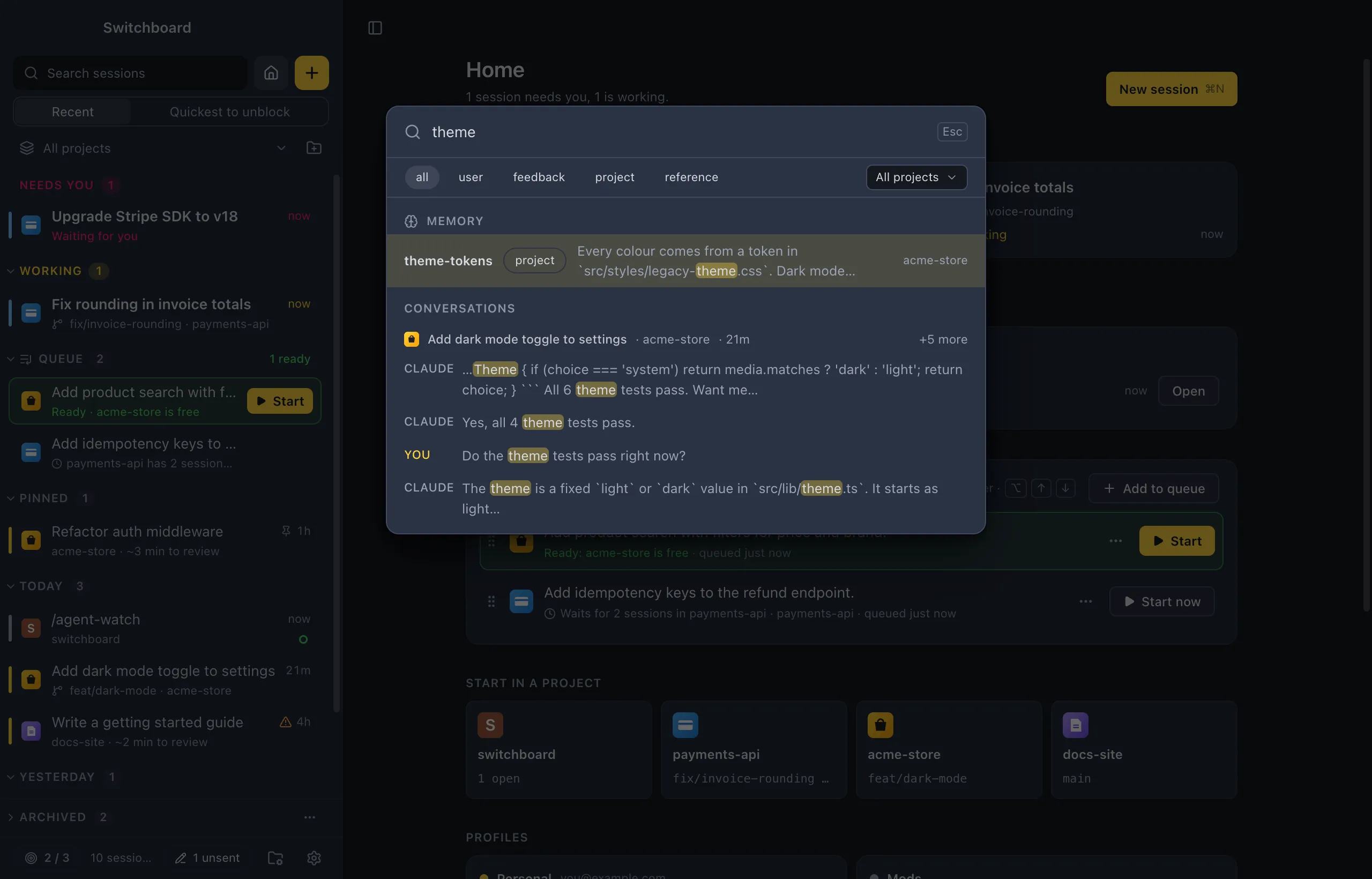
Task: Collapse the Working section
Action: tap(10, 271)
